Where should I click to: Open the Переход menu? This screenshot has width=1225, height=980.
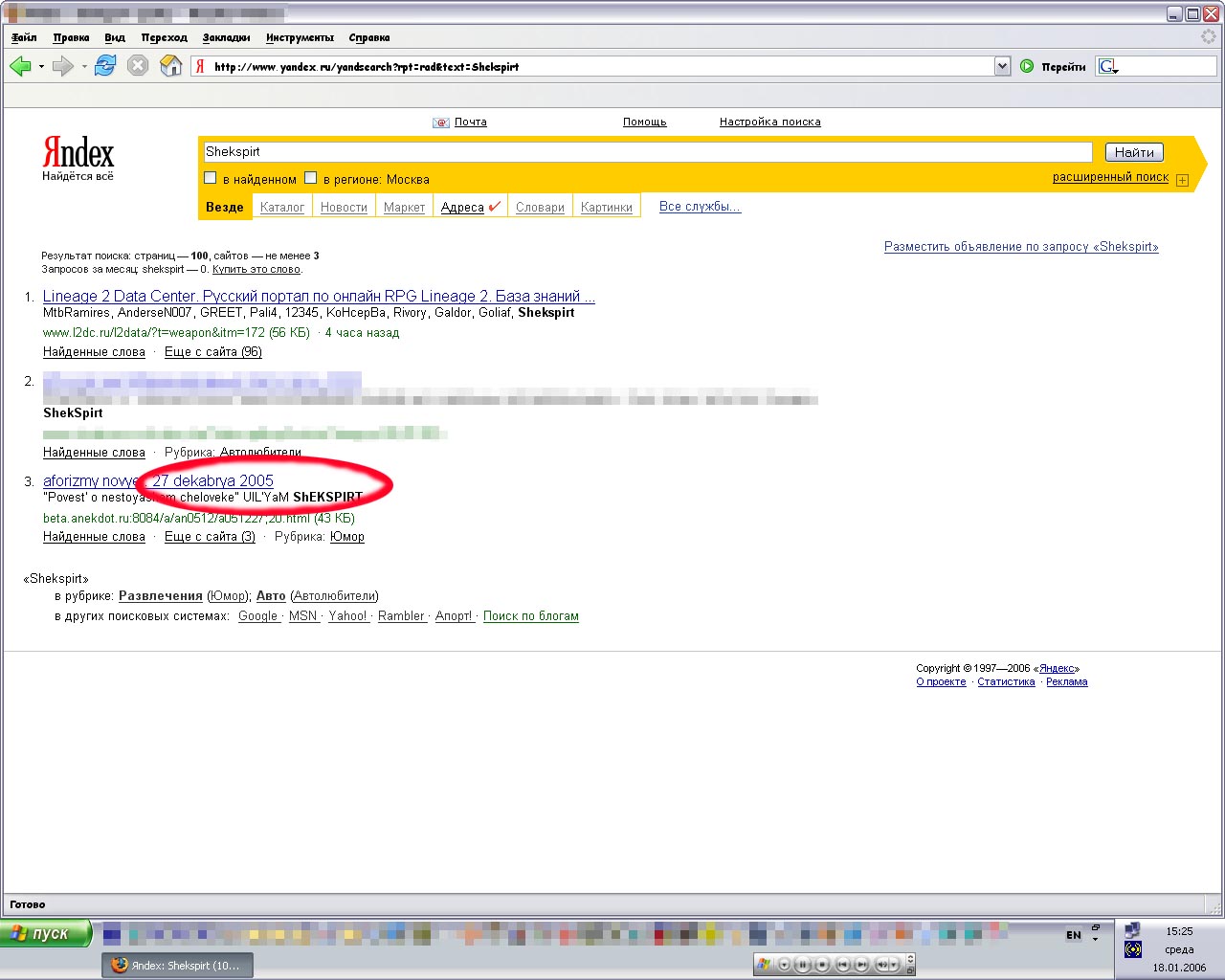click(165, 37)
